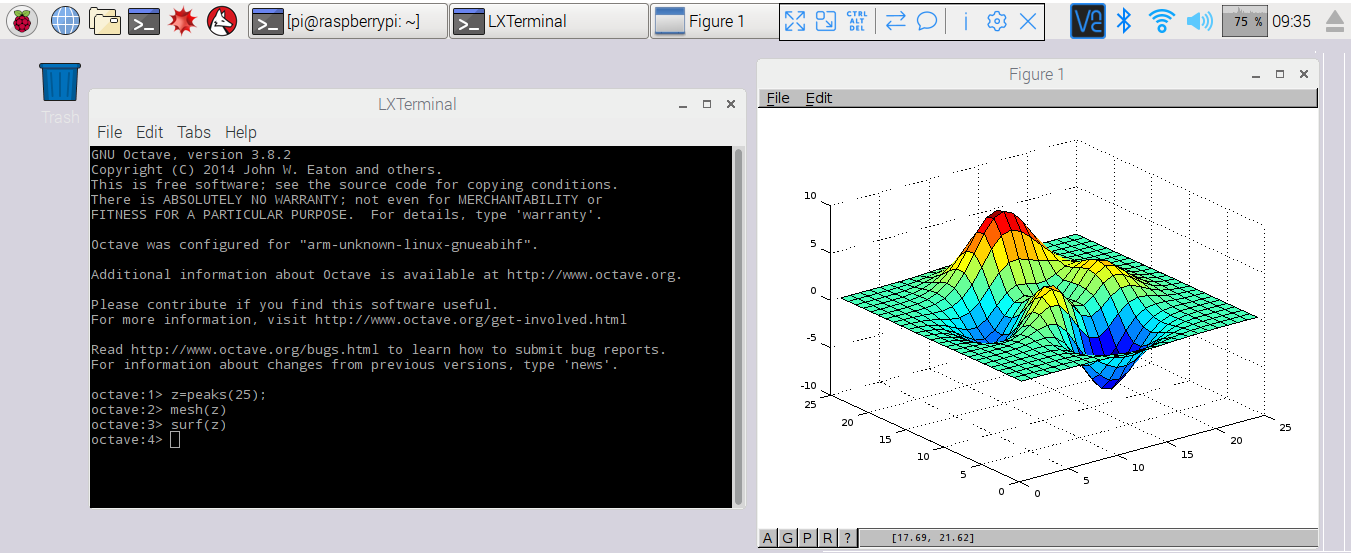The width and height of the screenshot is (1351, 554).
Task: Open the Help menu in LXTerminal
Action: tap(241, 132)
